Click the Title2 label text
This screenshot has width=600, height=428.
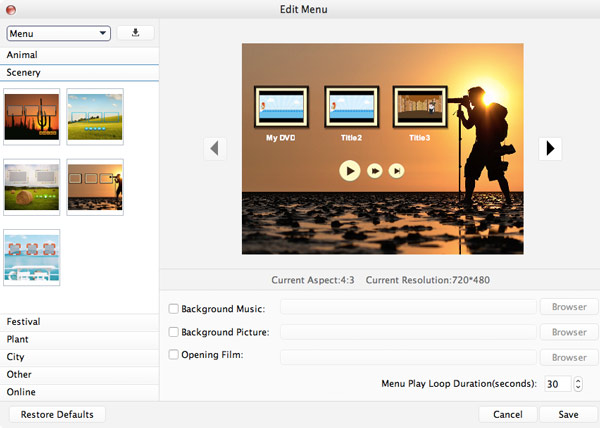(351, 138)
